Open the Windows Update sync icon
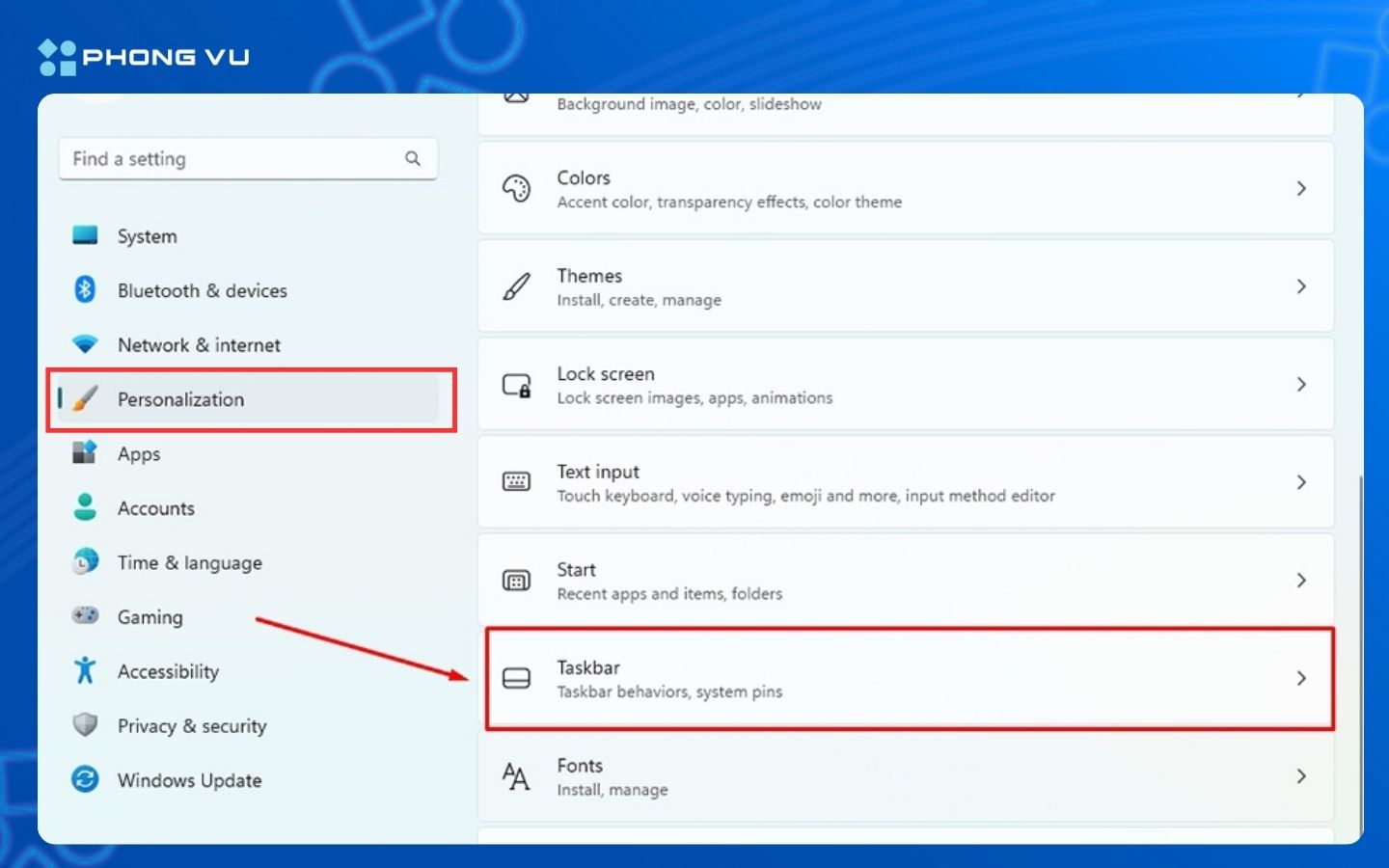 click(x=85, y=780)
